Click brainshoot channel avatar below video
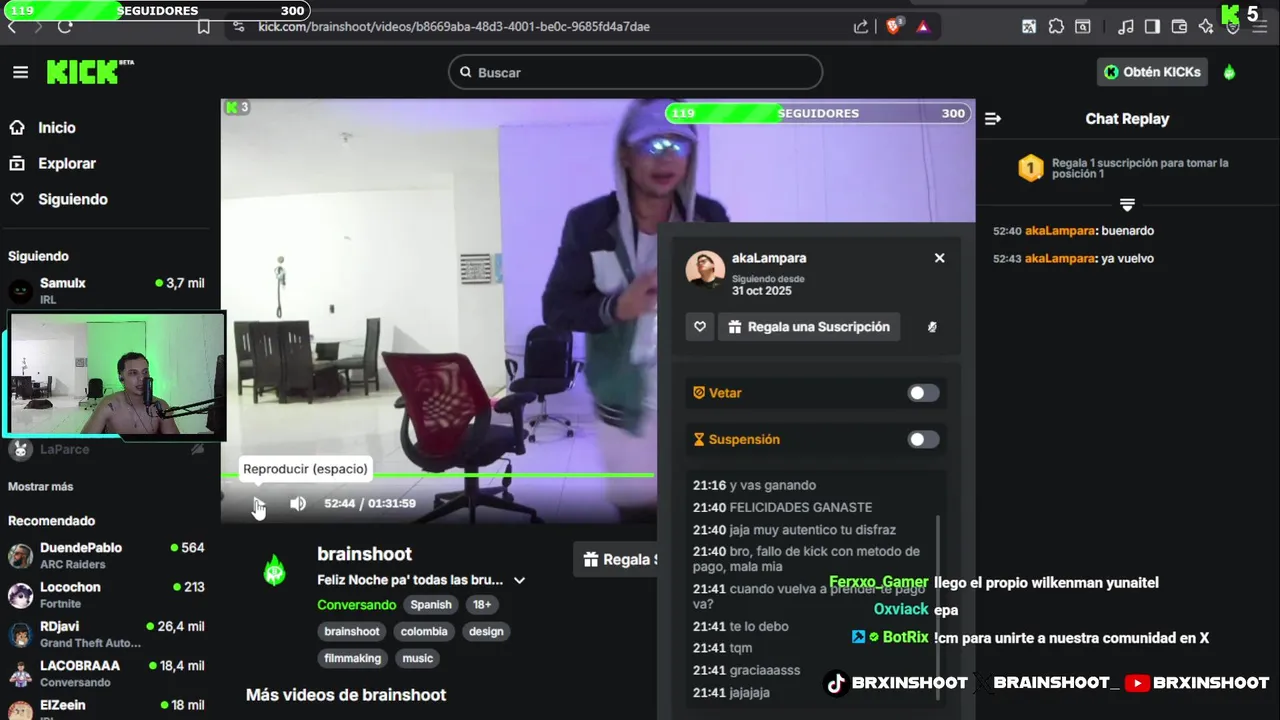This screenshot has height=720, width=1280. pyautogui.click(x=274, y=569)
